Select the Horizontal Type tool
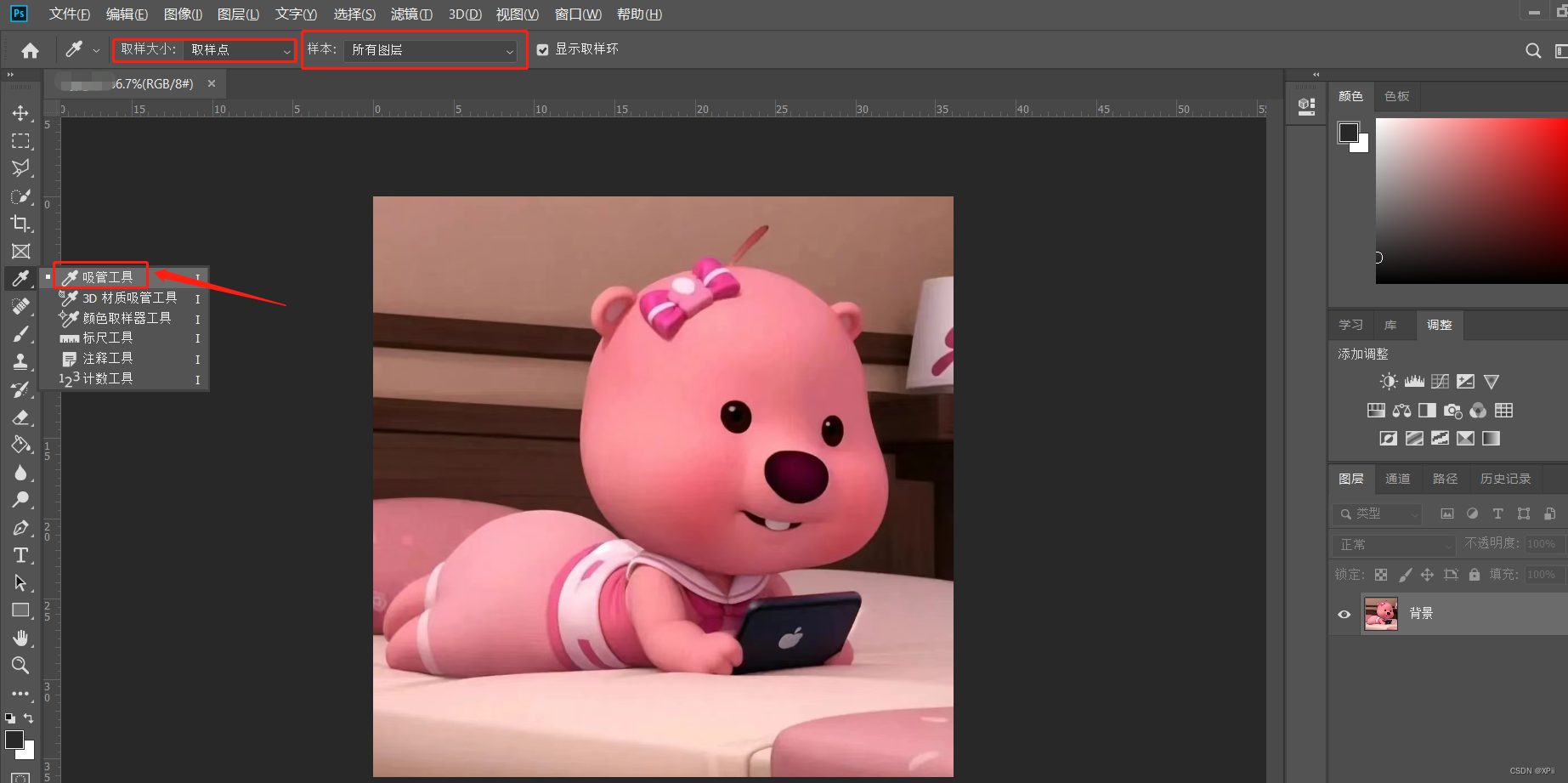 coord(20,555)
